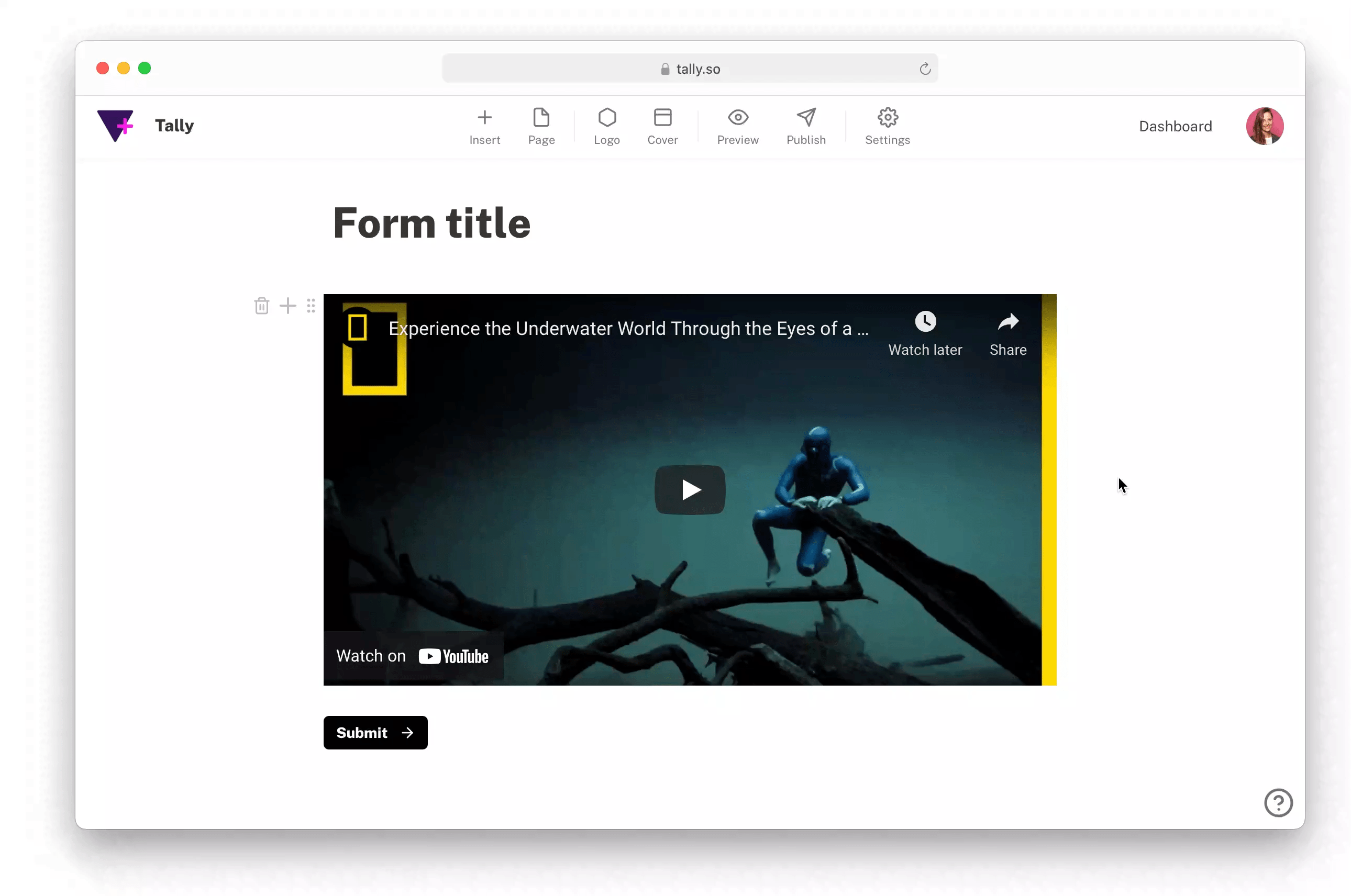The image size is (1351, 896).
Task: Add a new Page
Action: [541, 127]
